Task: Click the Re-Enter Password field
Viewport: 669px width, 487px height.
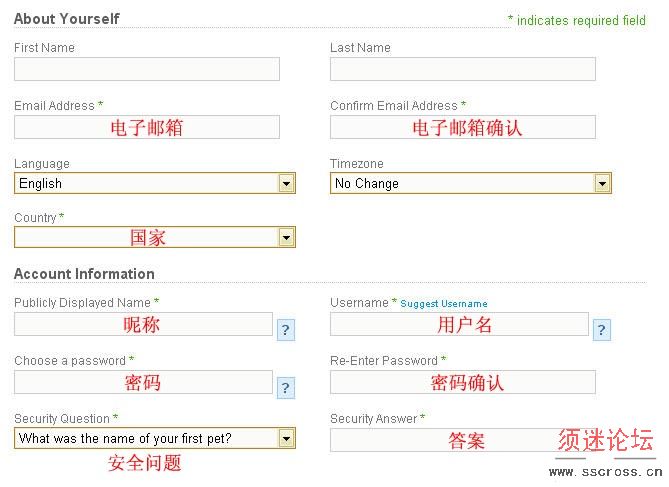Action: [x=463, y=382]
